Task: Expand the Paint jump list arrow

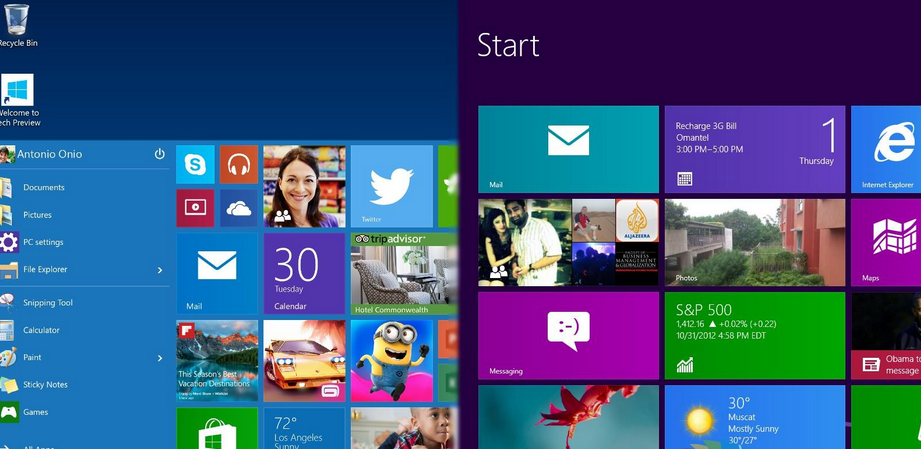Action: point(160,357)
